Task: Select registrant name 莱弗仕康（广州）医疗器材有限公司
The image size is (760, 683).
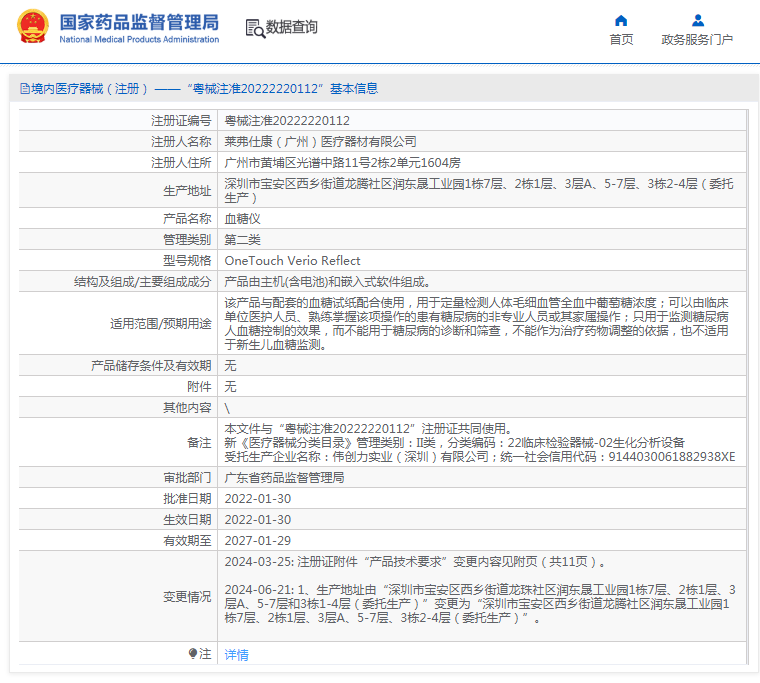Action: [x=320, y=142]
